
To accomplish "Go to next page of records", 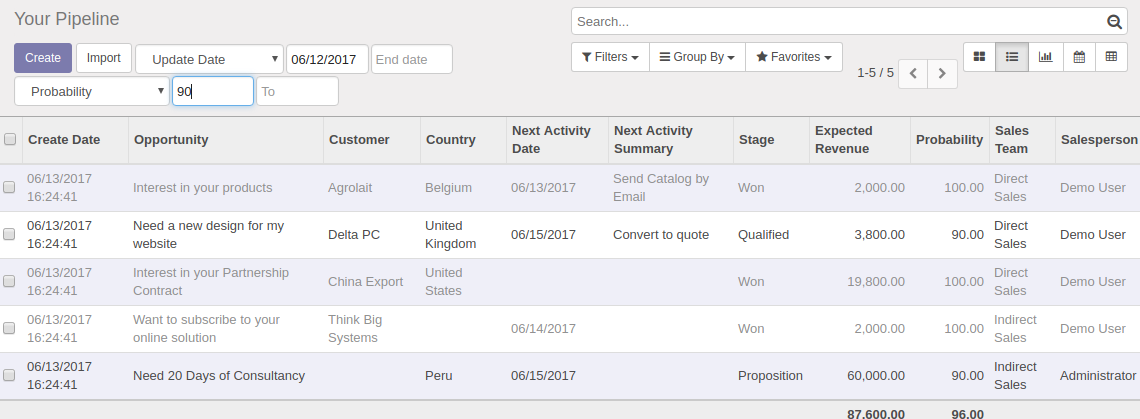I will pyautogui.click(x=942, y=74).
